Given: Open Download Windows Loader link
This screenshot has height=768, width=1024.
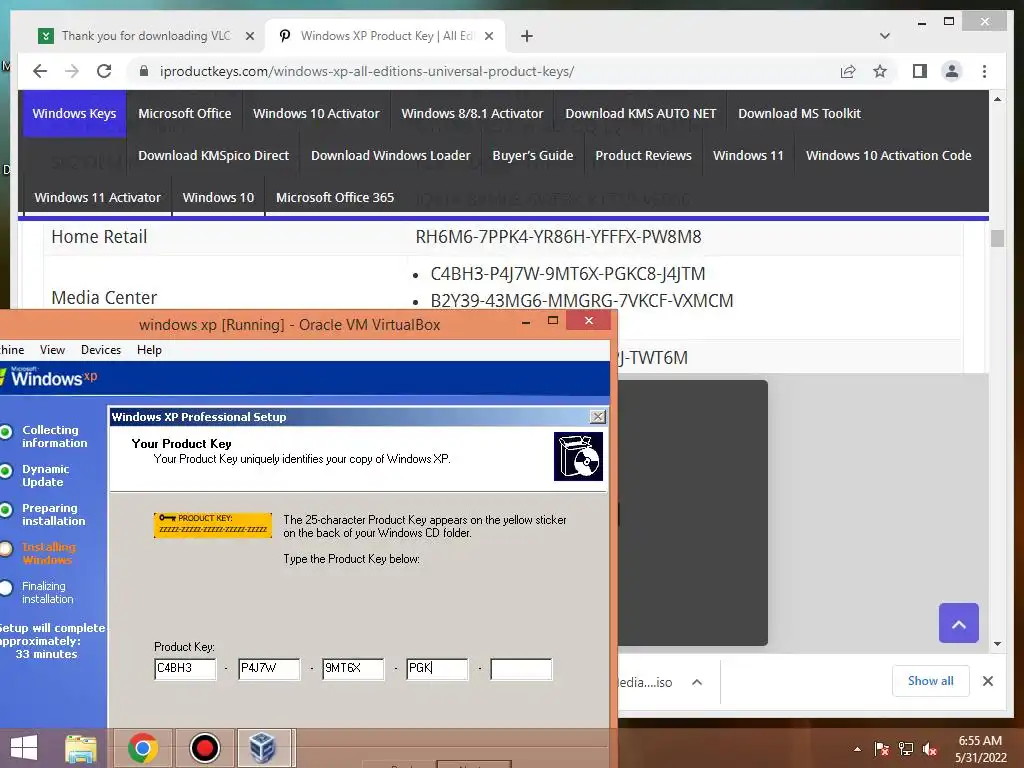Looking at the screenshot, I should (391, 155).
